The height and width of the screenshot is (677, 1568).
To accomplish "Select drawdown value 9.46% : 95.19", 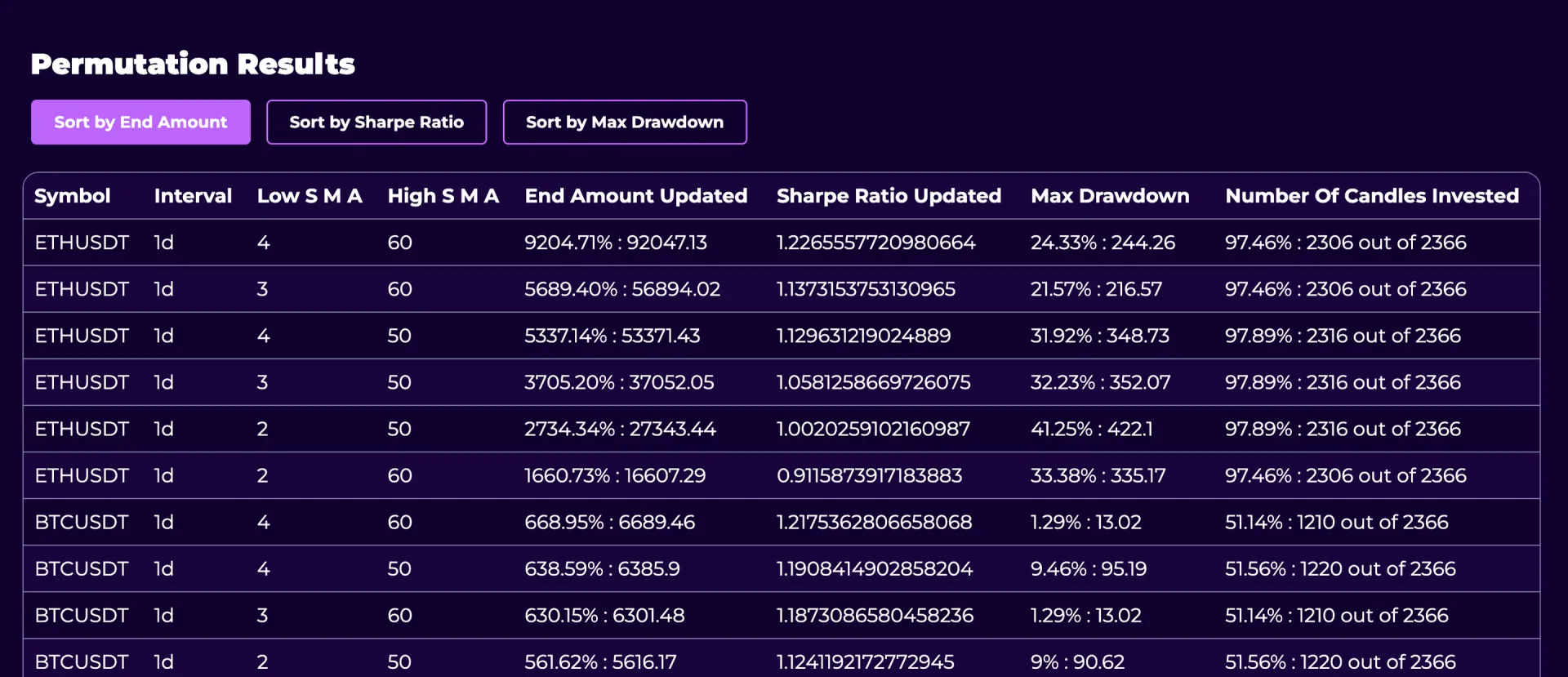I will (x=1089, y=568).
